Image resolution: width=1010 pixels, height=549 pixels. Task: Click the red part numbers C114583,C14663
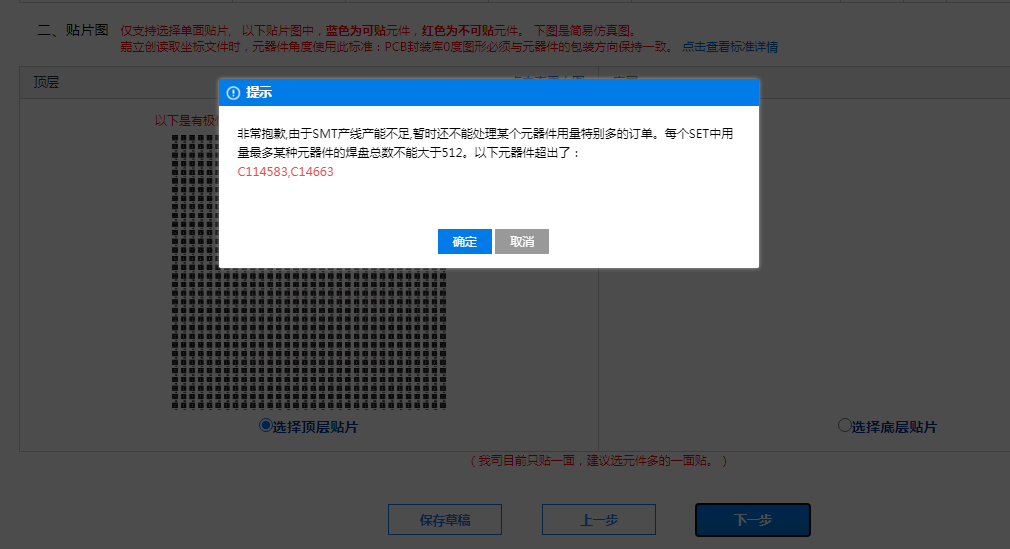coord(285,172)
